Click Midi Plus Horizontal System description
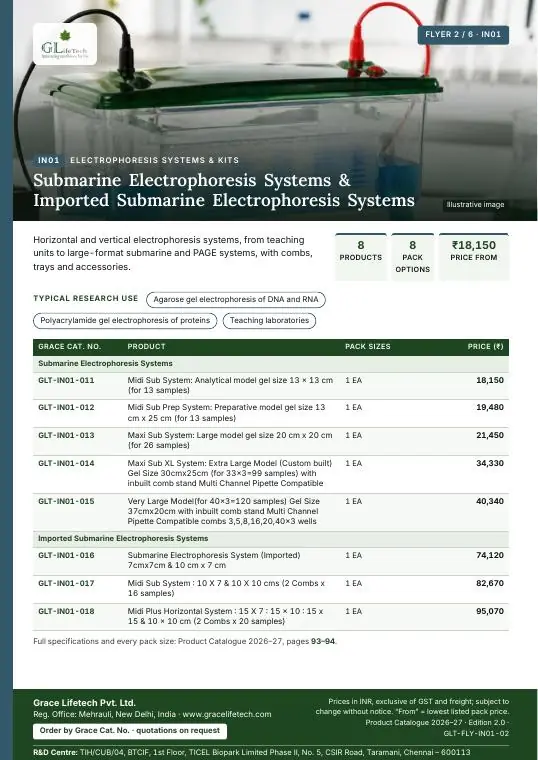The height and width of the screenshot is (760, 538). coord(225,616)
